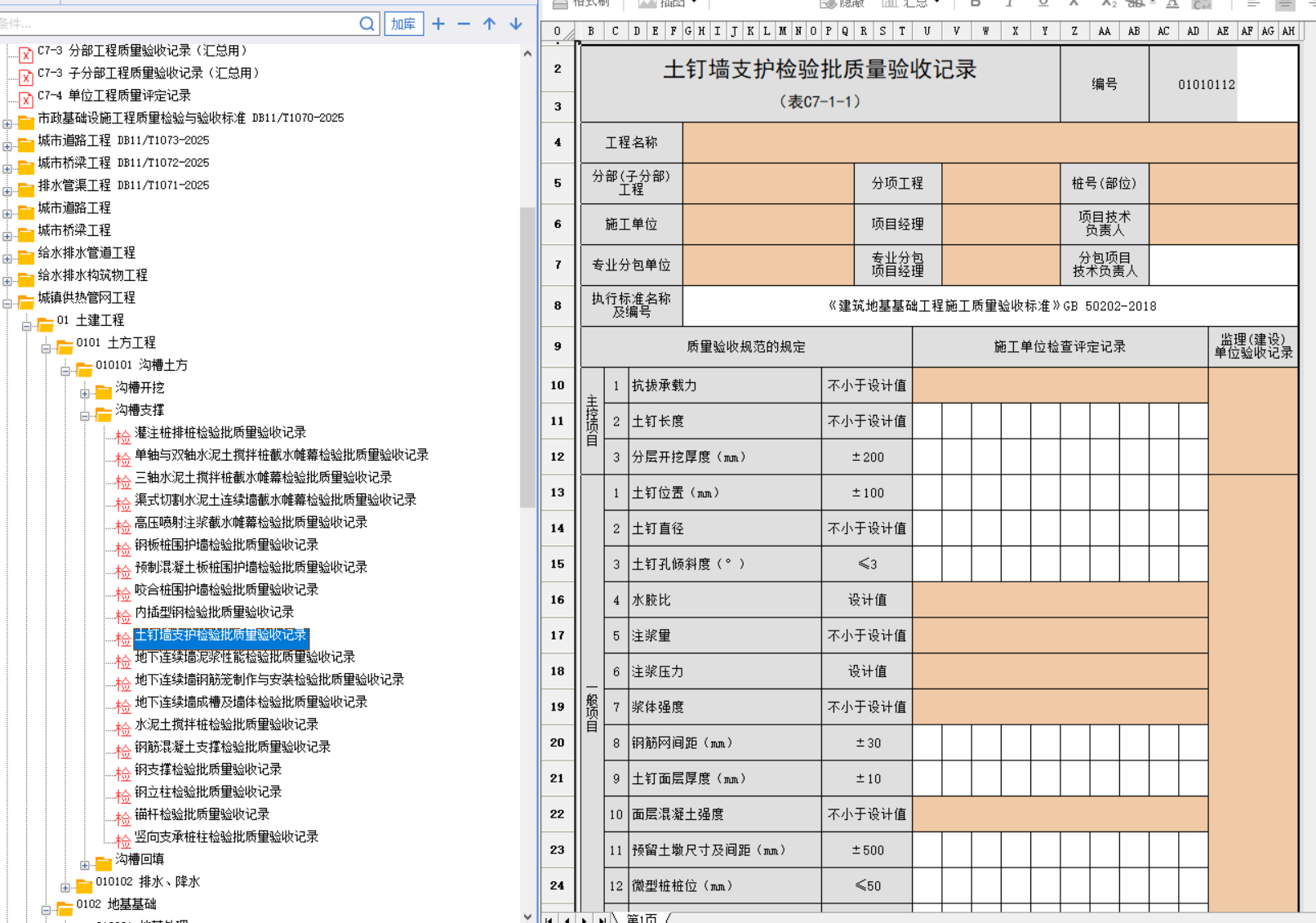Click the blue move-up arrow icon
The height and width of the screenshot is (923, 1316).
click(x=490, y=24)
